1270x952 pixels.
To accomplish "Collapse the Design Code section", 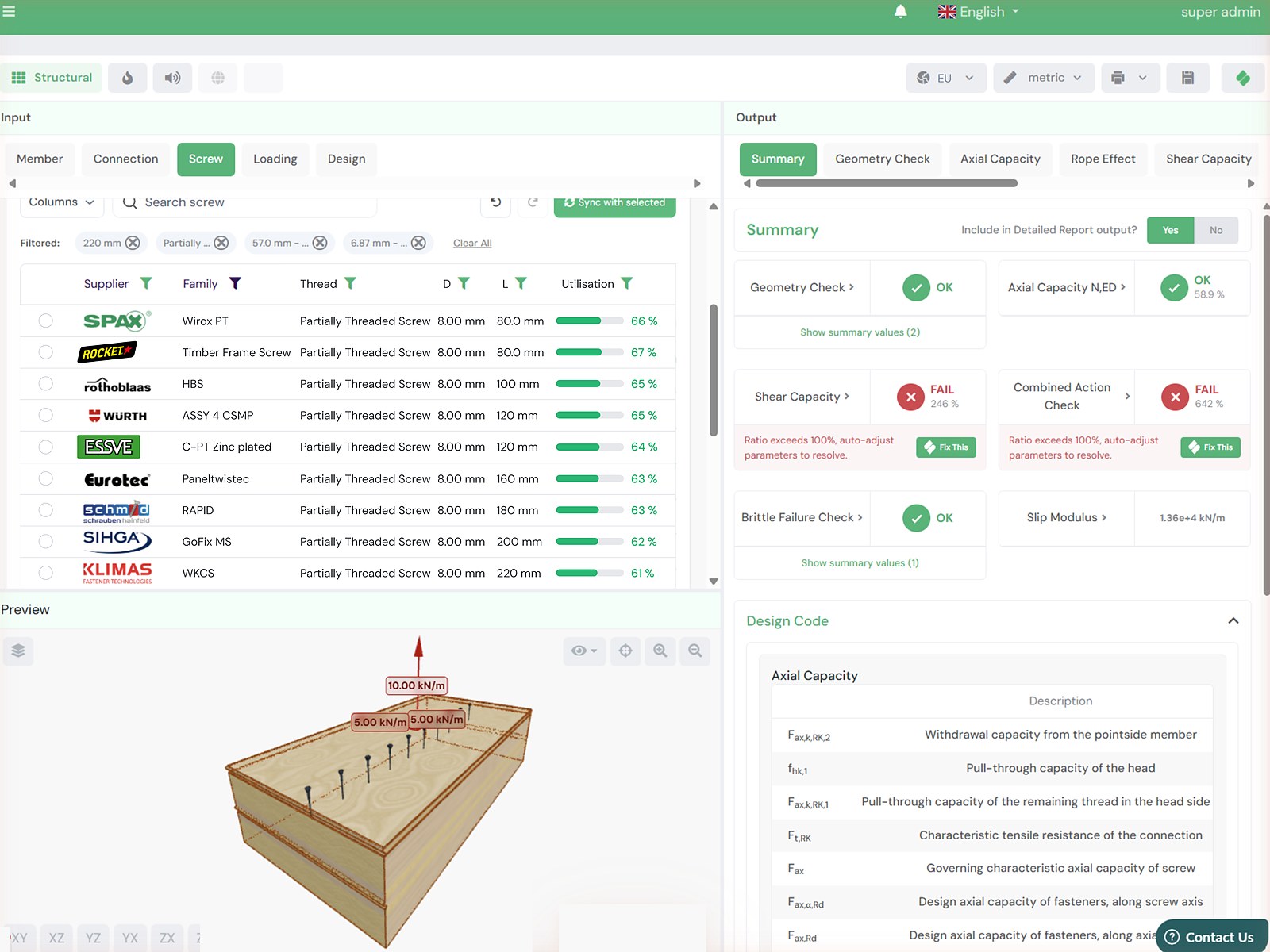I will tap(1233, 620).
